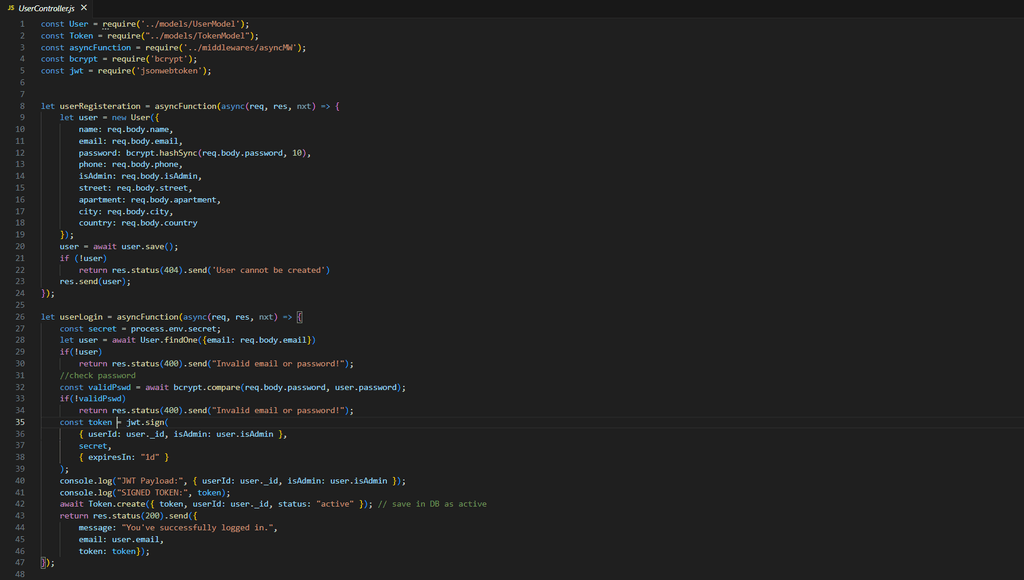Image resolution: width=1024 pixels, height=580 pixels.
Task: Click line number 47 in the gutter
Action: tap(20, 563)
